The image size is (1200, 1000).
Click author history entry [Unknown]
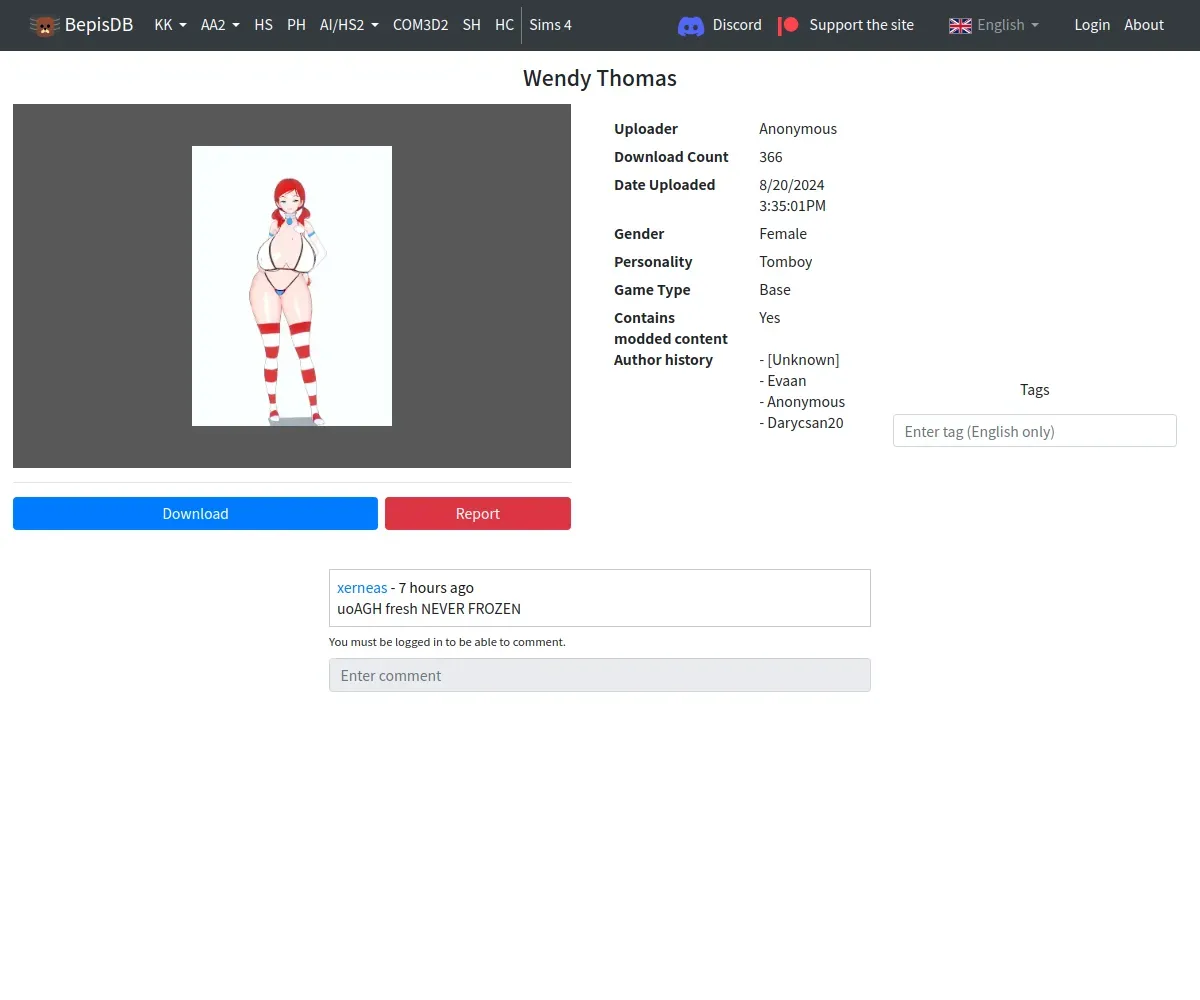click(800, 360)
